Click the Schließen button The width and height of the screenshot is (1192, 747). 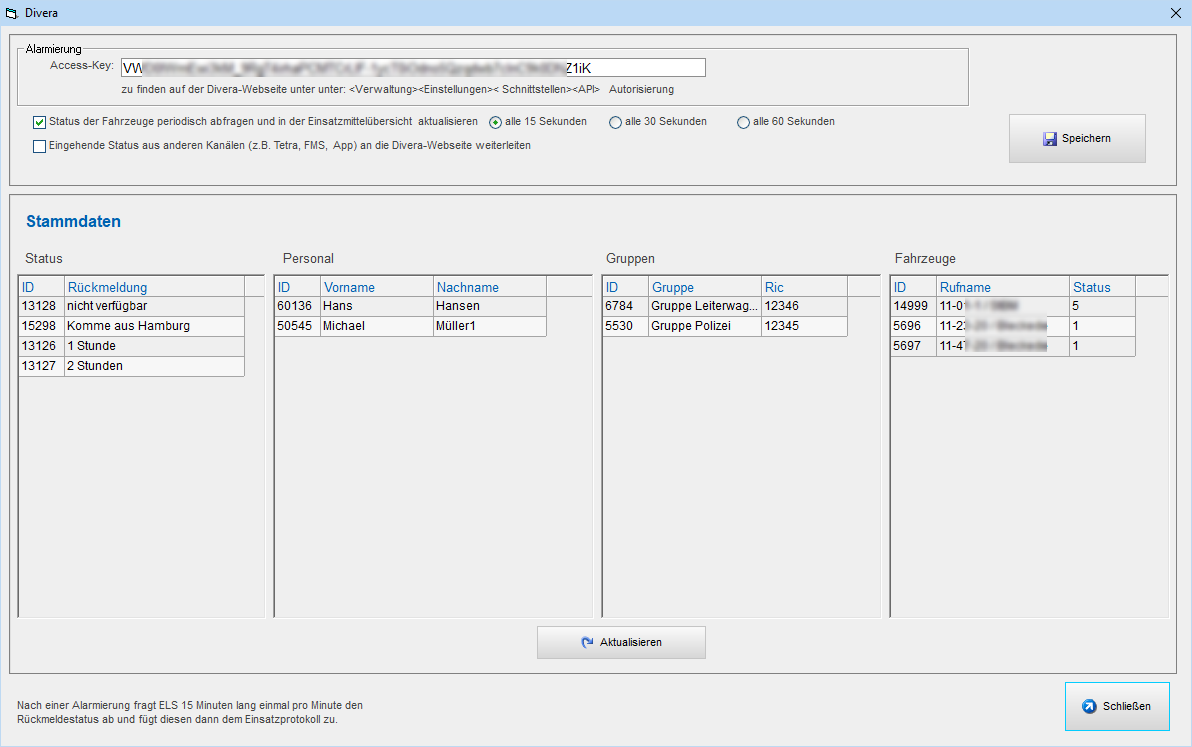[x=1116, y=706]
